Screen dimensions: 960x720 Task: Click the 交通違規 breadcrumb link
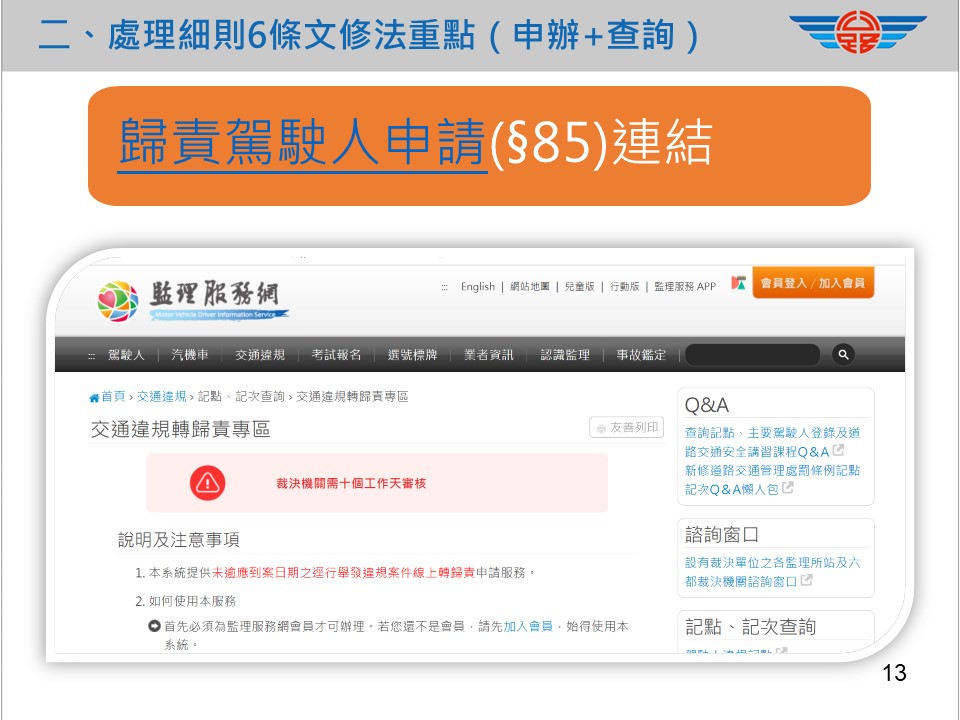click(161, 398)
